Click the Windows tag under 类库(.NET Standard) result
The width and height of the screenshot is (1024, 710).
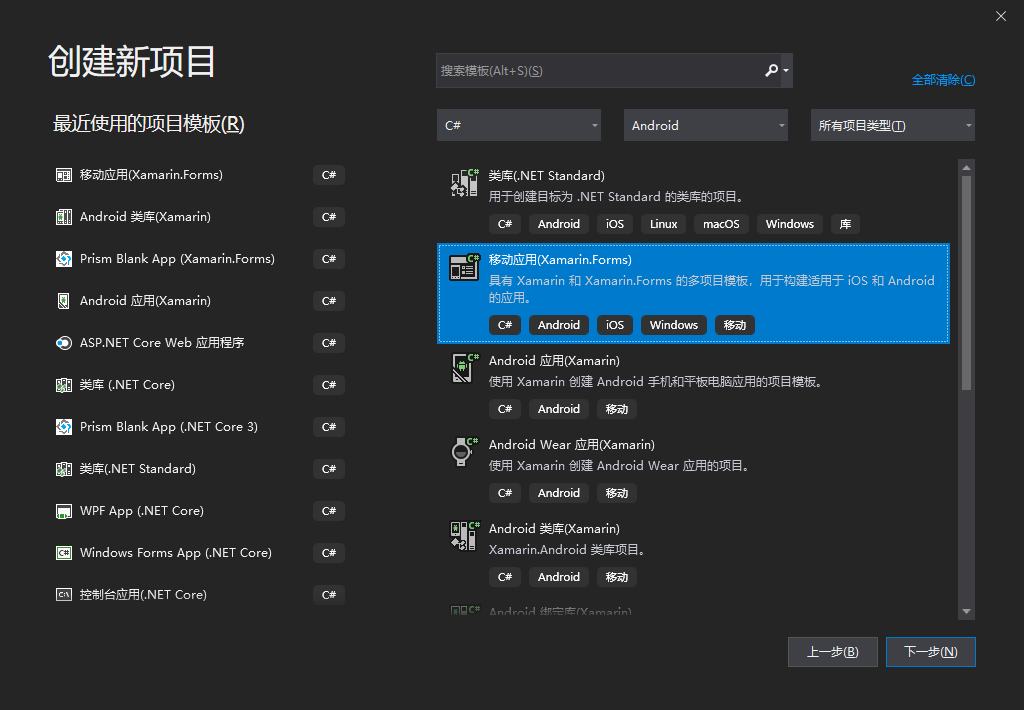click(790, 224)
